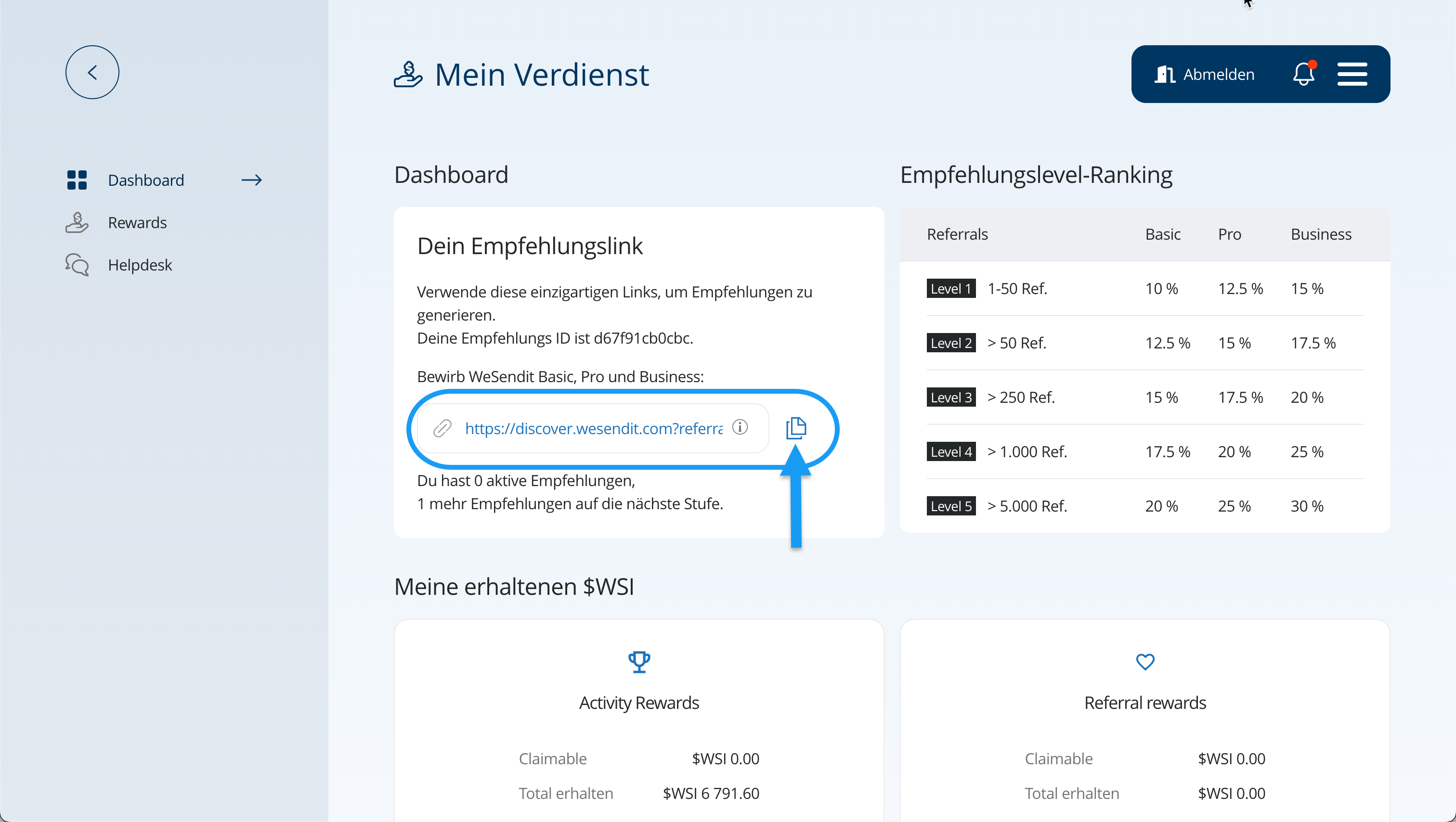Select Dashboard in the sidebar
The height and width of the screenshot is (822, 1456).
click(146, 180)
